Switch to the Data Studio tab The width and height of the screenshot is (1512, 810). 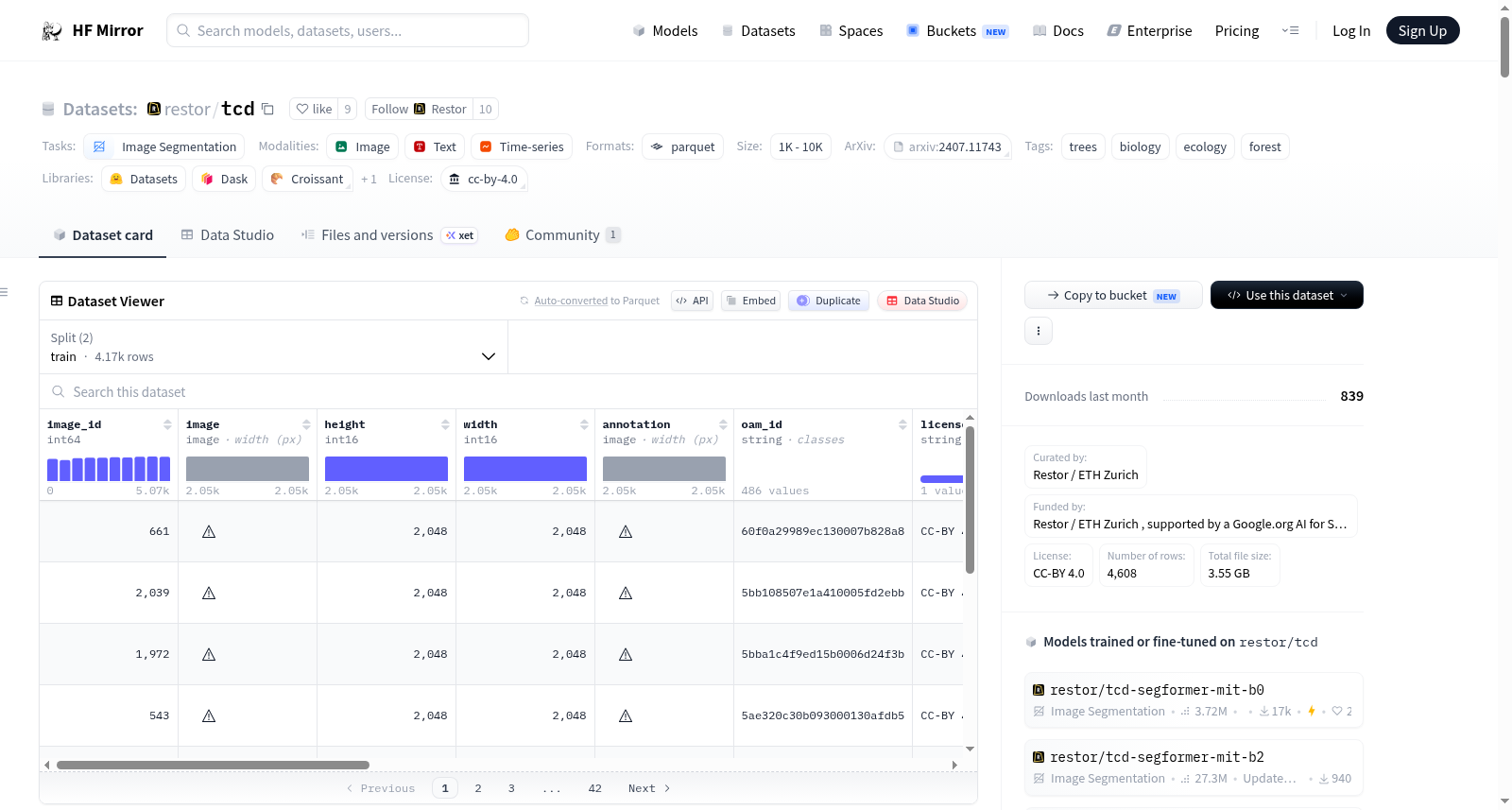(x=228, y=235)
